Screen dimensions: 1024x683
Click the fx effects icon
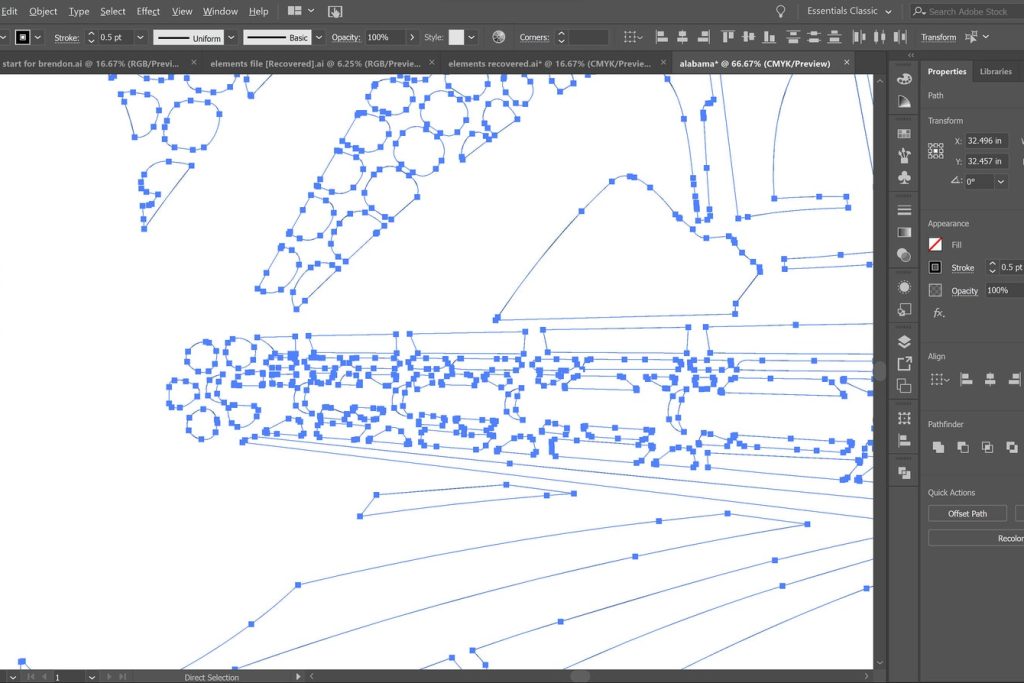point(938,313)
